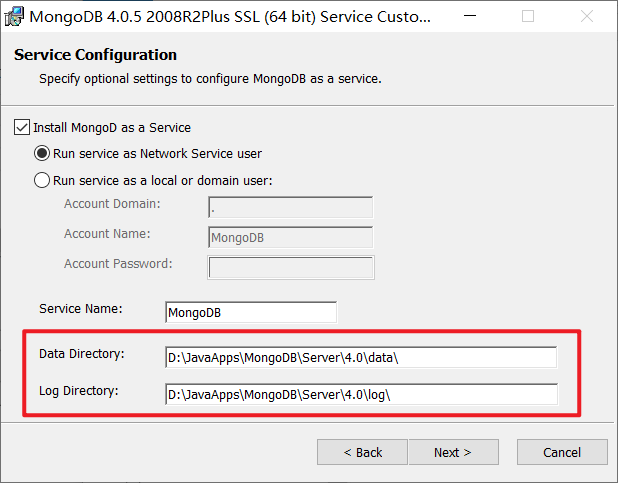This screenshot has width=618, height=483.
Task: Click the Account Domain label
Action: pos(112,204)
